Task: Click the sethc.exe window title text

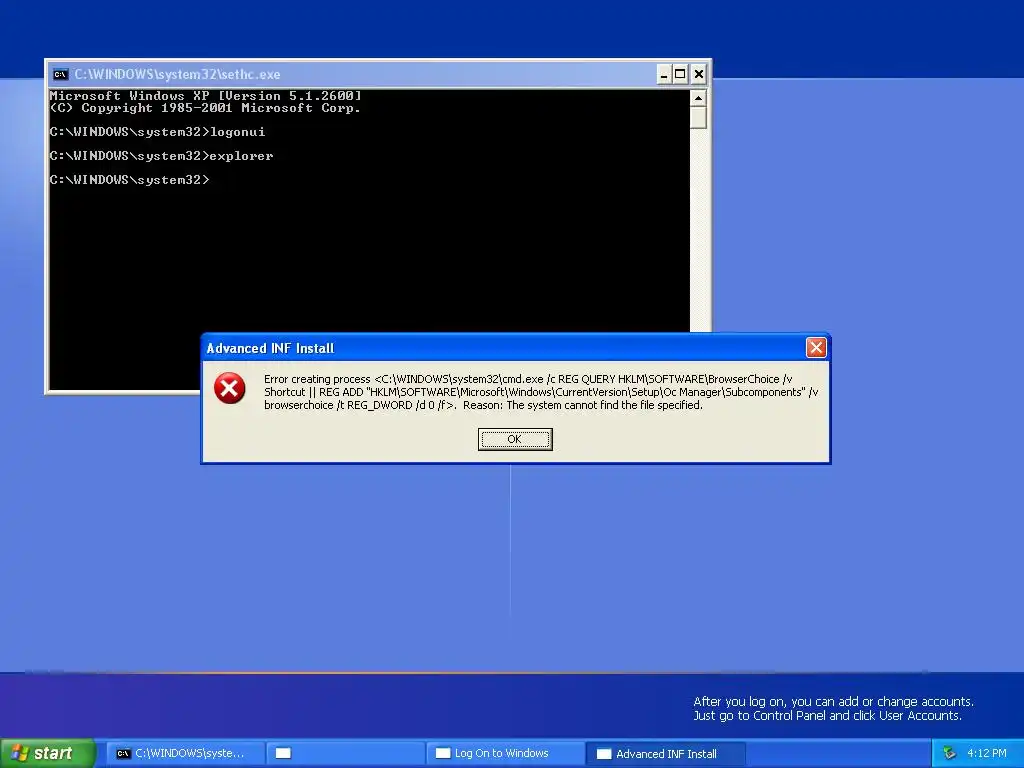Action: pos(177,74)
